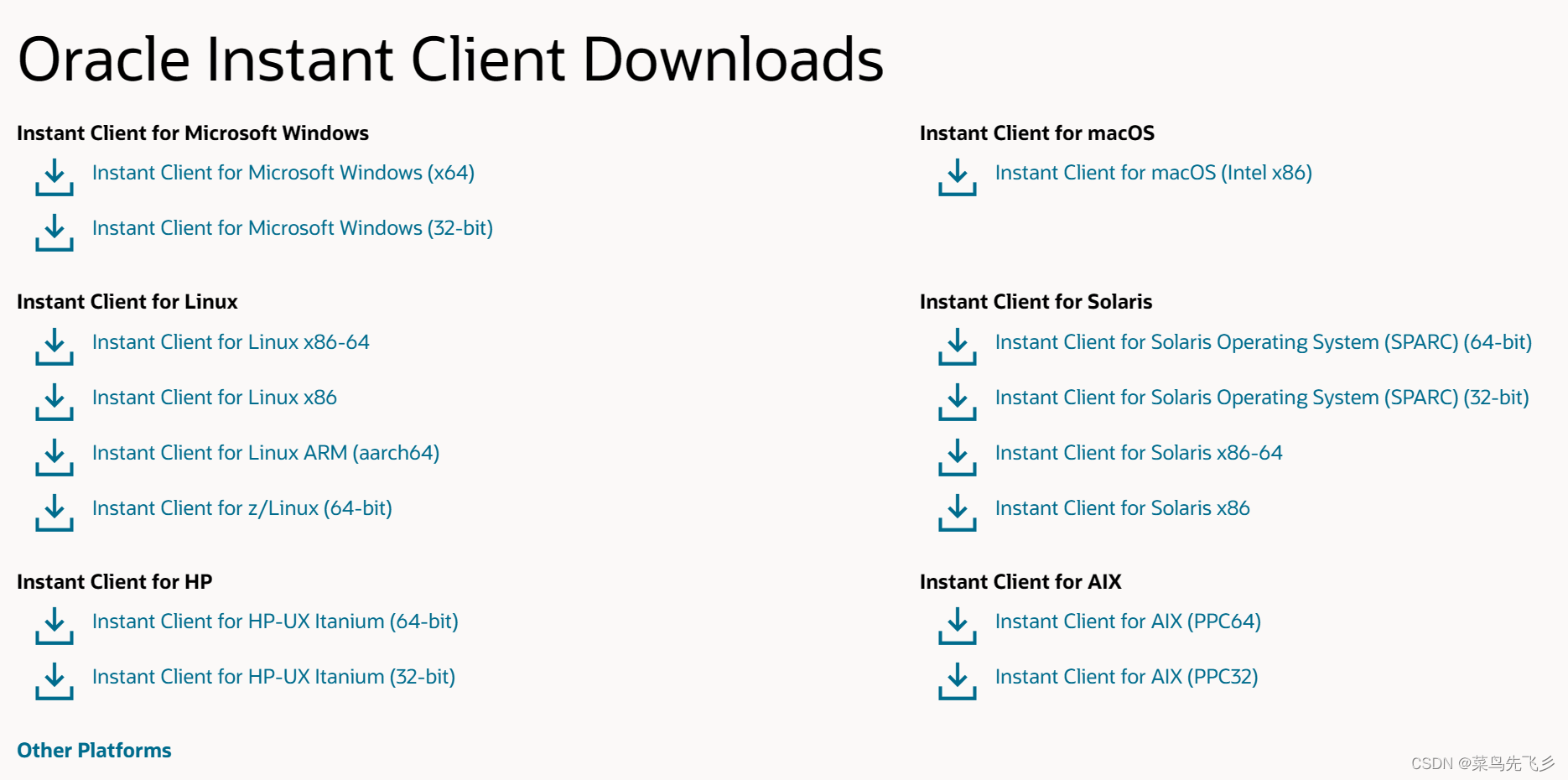Open Instant Client for AIX (PPC64) link
Image resolution: width=1568 pixels, height=780 pixels.
click(1128, 621)
